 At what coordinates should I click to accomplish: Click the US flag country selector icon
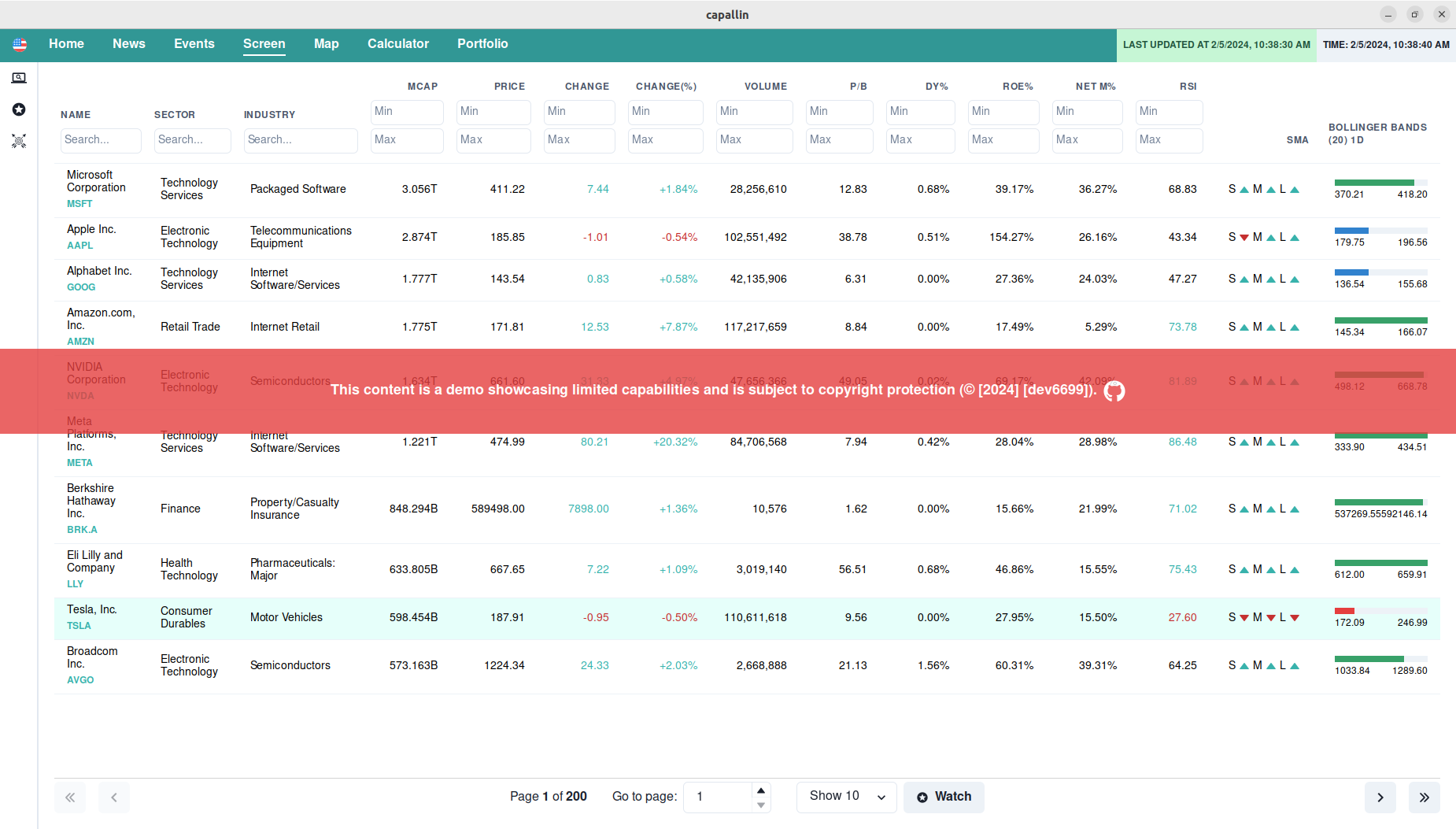pyautogui.click(x=20, y=45)
